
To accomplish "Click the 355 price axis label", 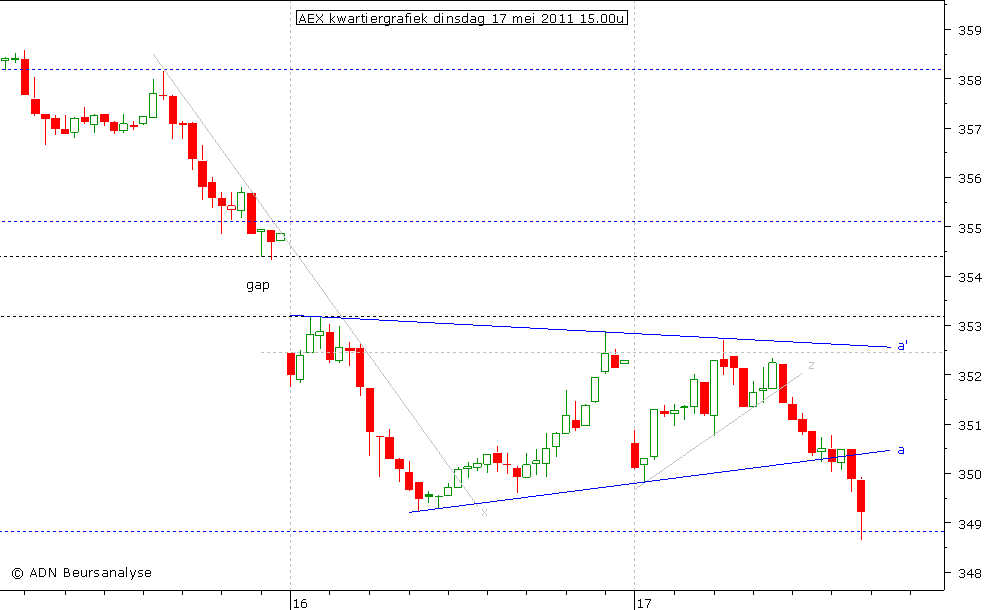I will coord(969,228).
